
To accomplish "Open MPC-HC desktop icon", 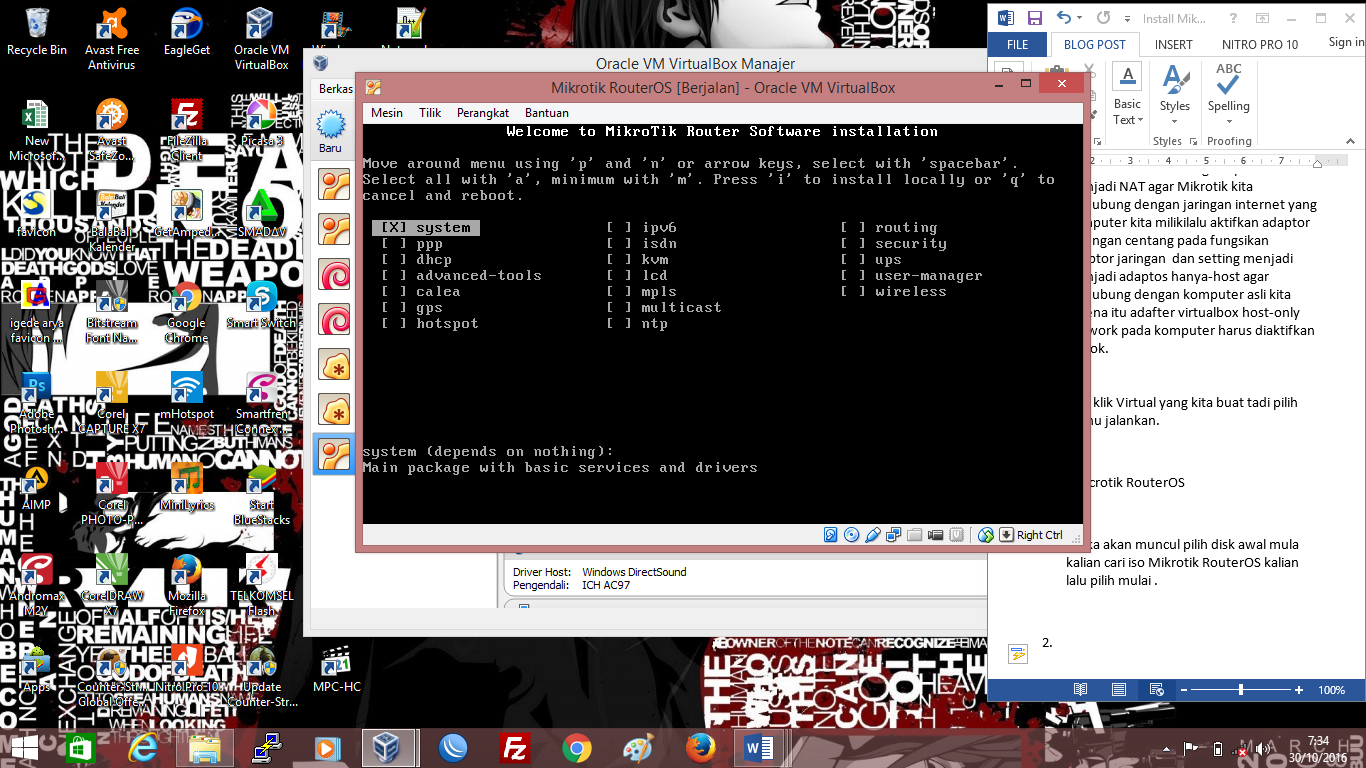I will click(336, 669).
